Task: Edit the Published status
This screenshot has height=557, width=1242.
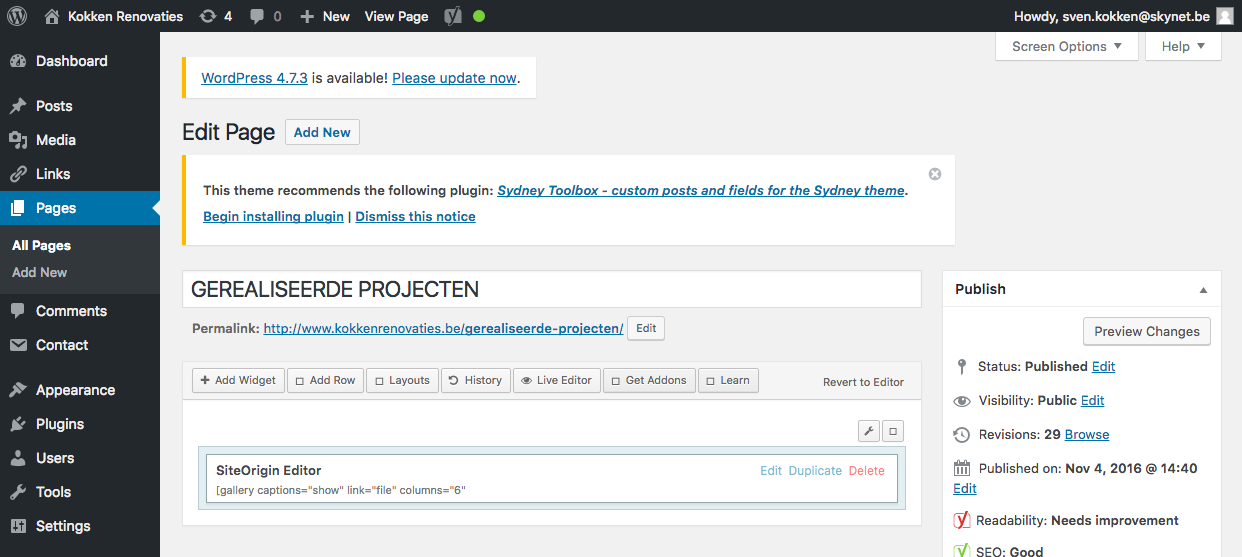Action: point(1103,366)
